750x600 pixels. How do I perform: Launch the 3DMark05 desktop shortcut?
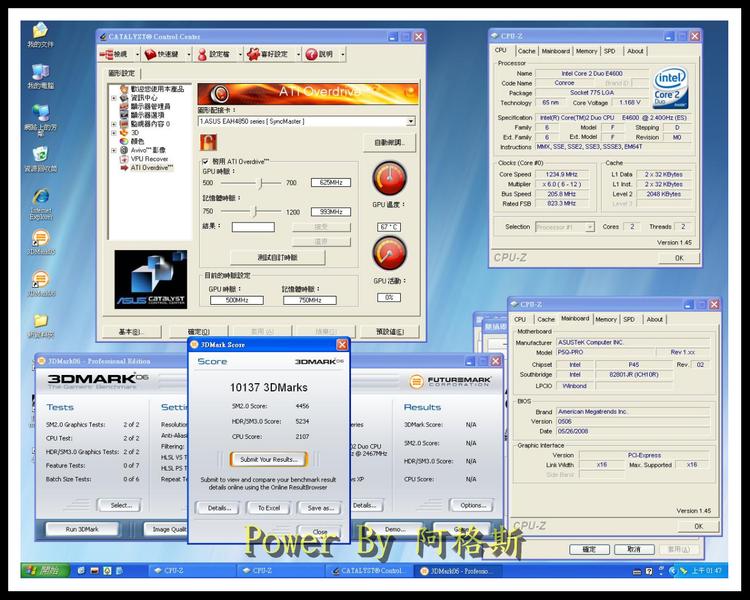(41, 243)
